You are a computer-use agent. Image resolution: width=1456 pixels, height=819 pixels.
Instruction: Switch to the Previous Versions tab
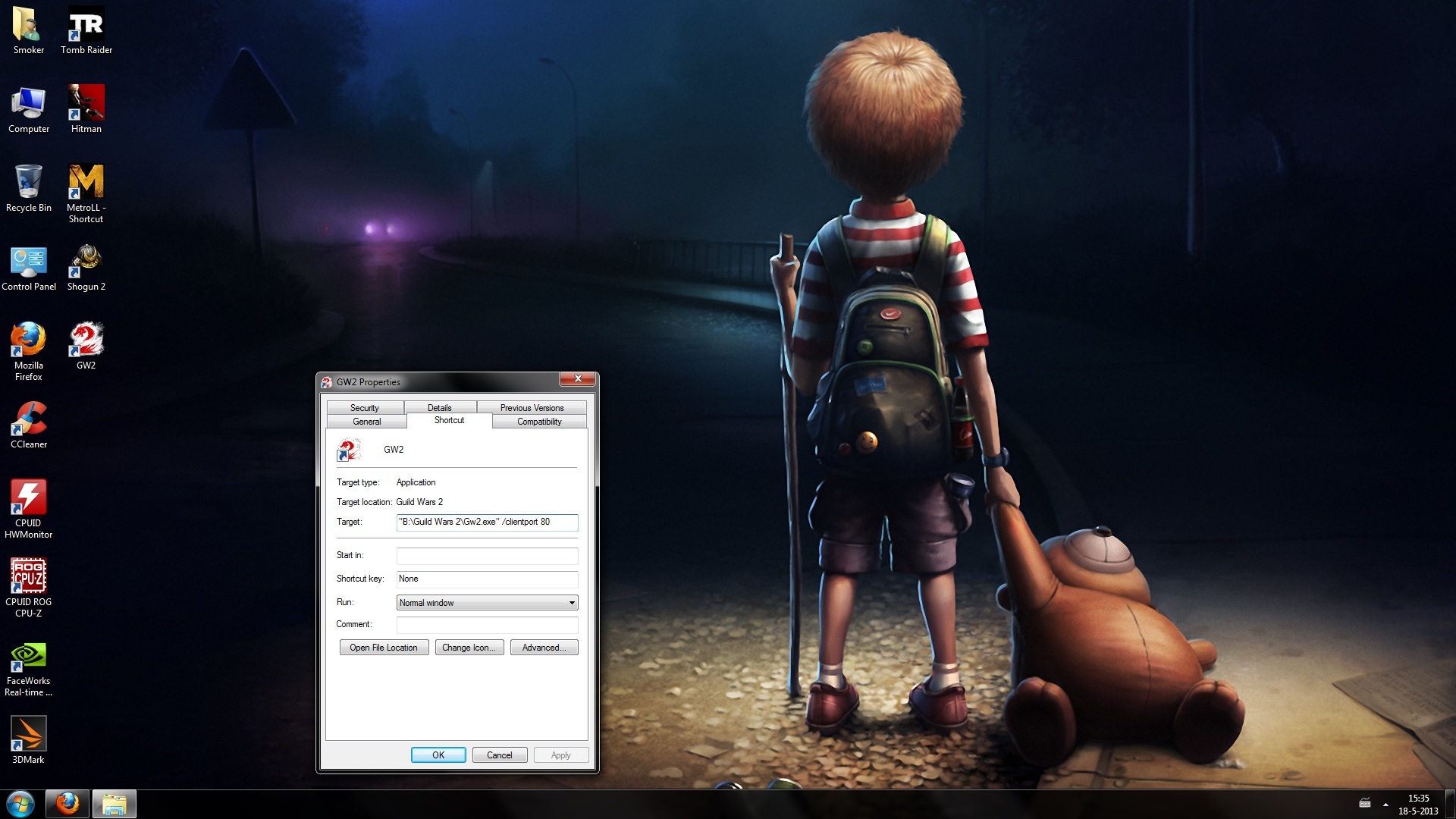[x=532, y=407]
